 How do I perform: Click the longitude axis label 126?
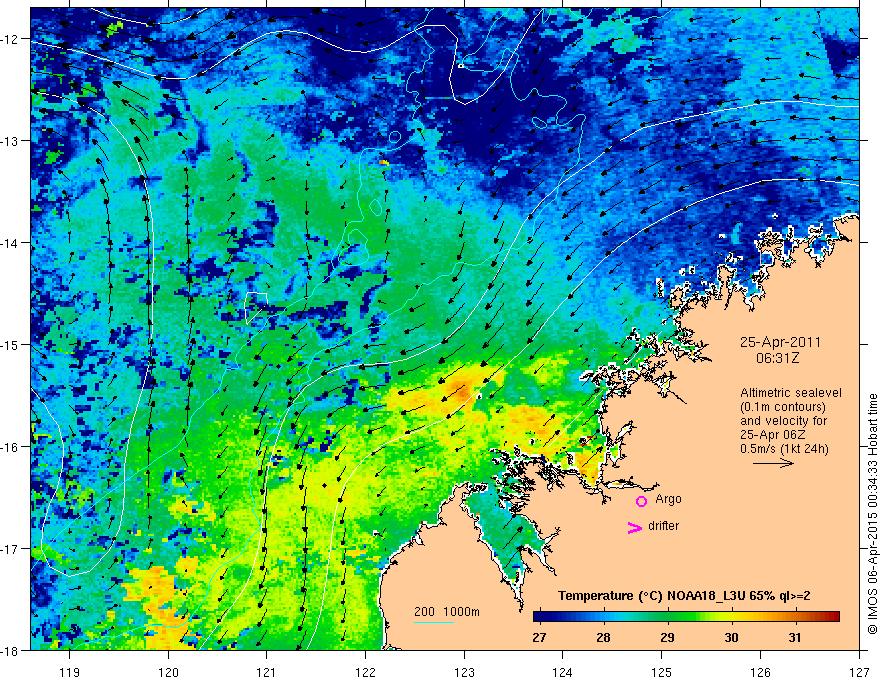click(x=760, y=672)
